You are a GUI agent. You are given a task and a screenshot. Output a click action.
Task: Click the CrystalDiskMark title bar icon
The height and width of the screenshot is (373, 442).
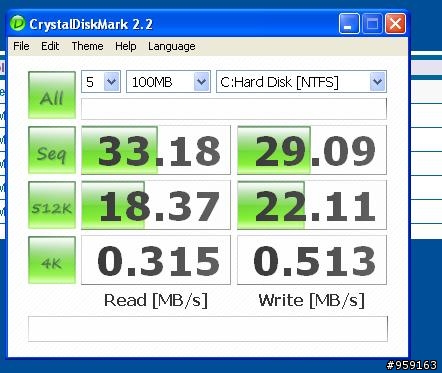(x=17, y=23)
